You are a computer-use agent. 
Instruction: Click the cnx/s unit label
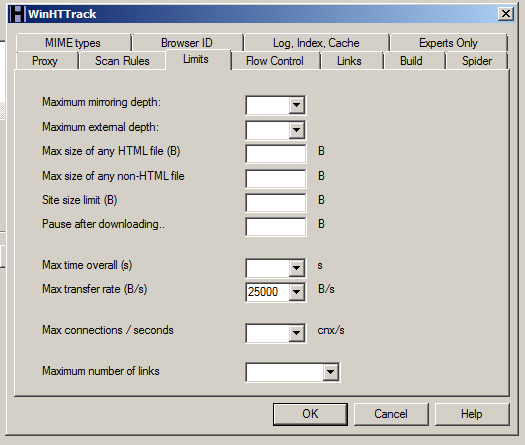331,330
